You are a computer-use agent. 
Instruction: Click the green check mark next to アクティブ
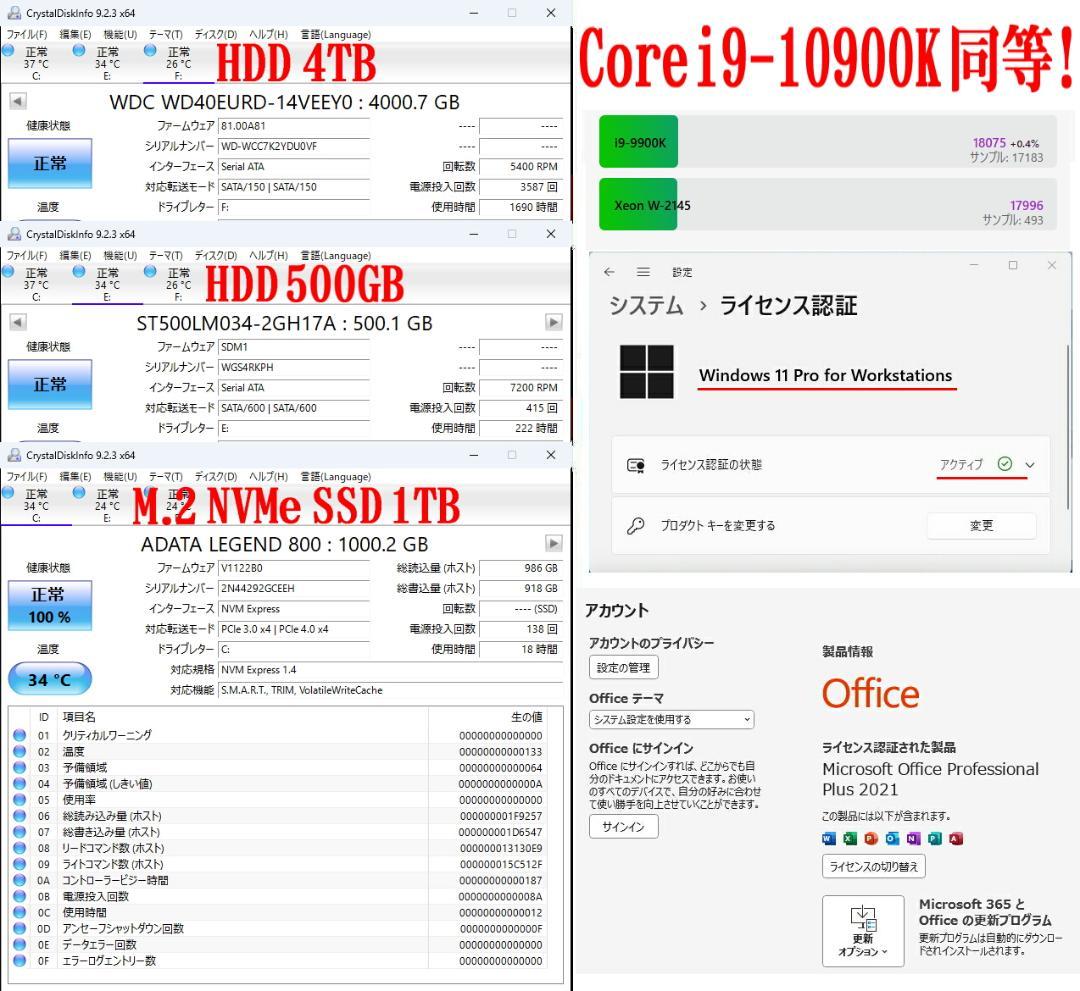click(1005, 464)
